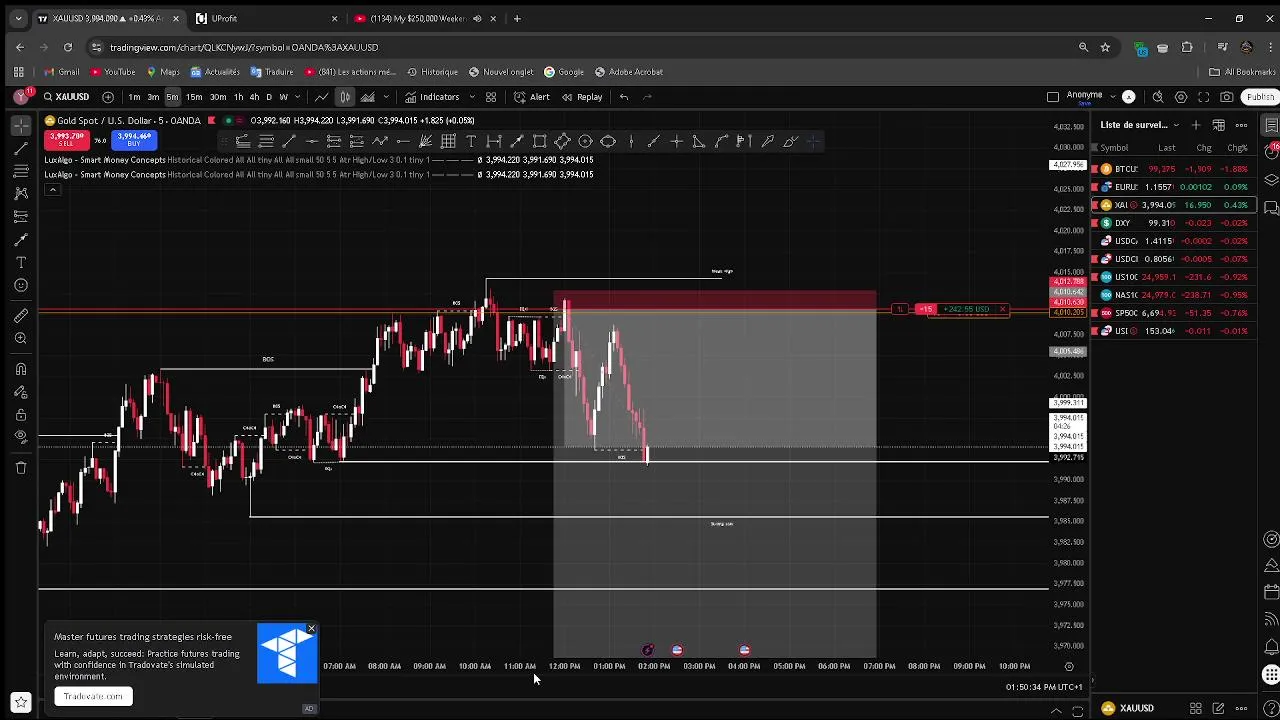Select the ruler measure tool
1280x720 pixels.
(21, 316)
